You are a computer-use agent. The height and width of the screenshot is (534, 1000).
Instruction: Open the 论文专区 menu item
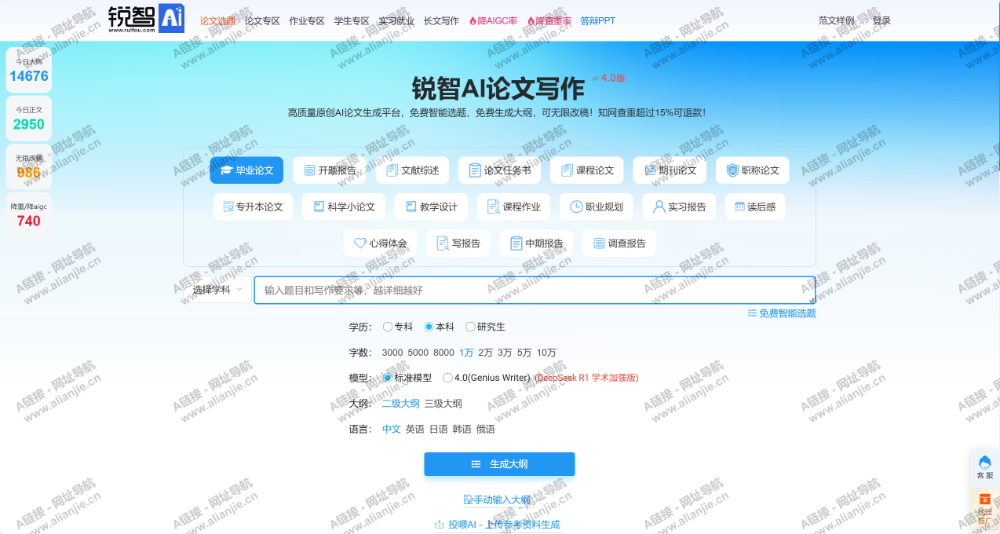pyautogui.click(x=262, y=20)
